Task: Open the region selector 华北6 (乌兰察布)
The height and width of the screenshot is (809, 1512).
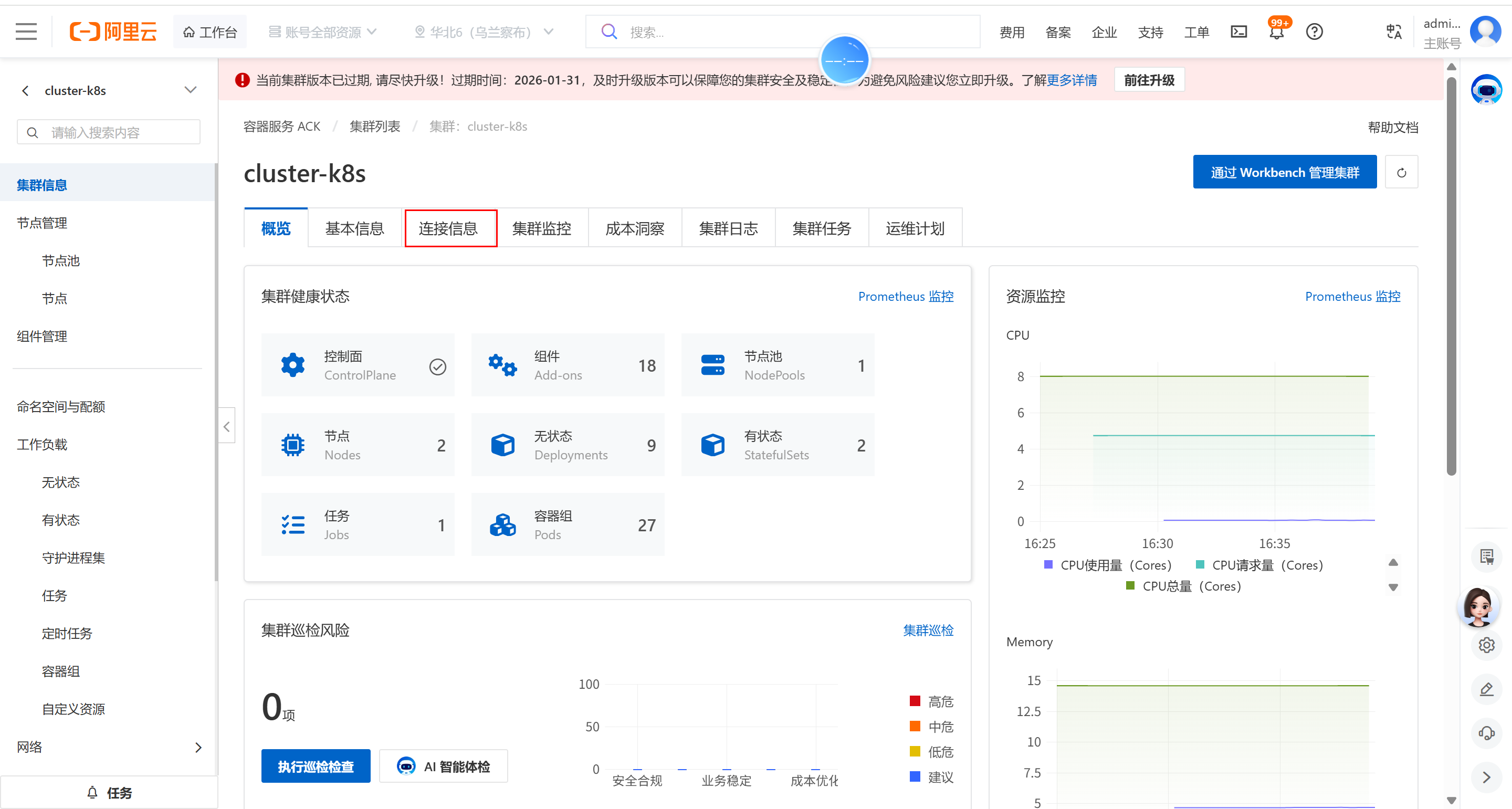Action: pyautogui.click(x=484, y=31)
